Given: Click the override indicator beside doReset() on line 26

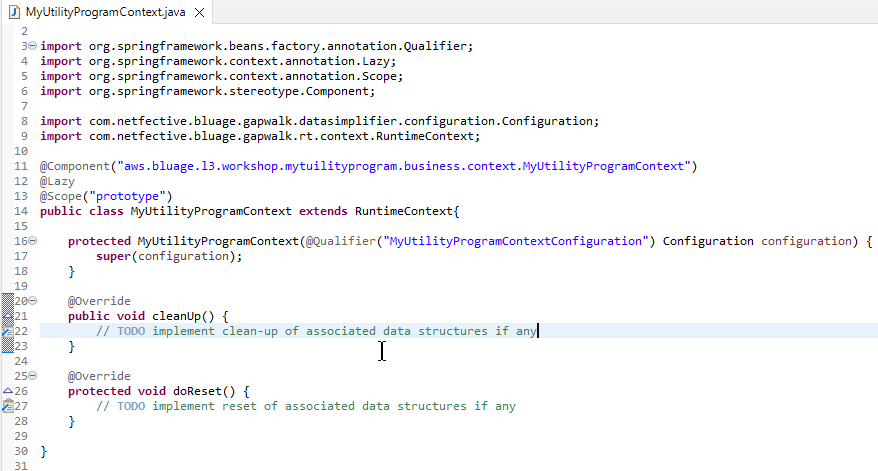Looking at the screenshot, I should (7, 391).
